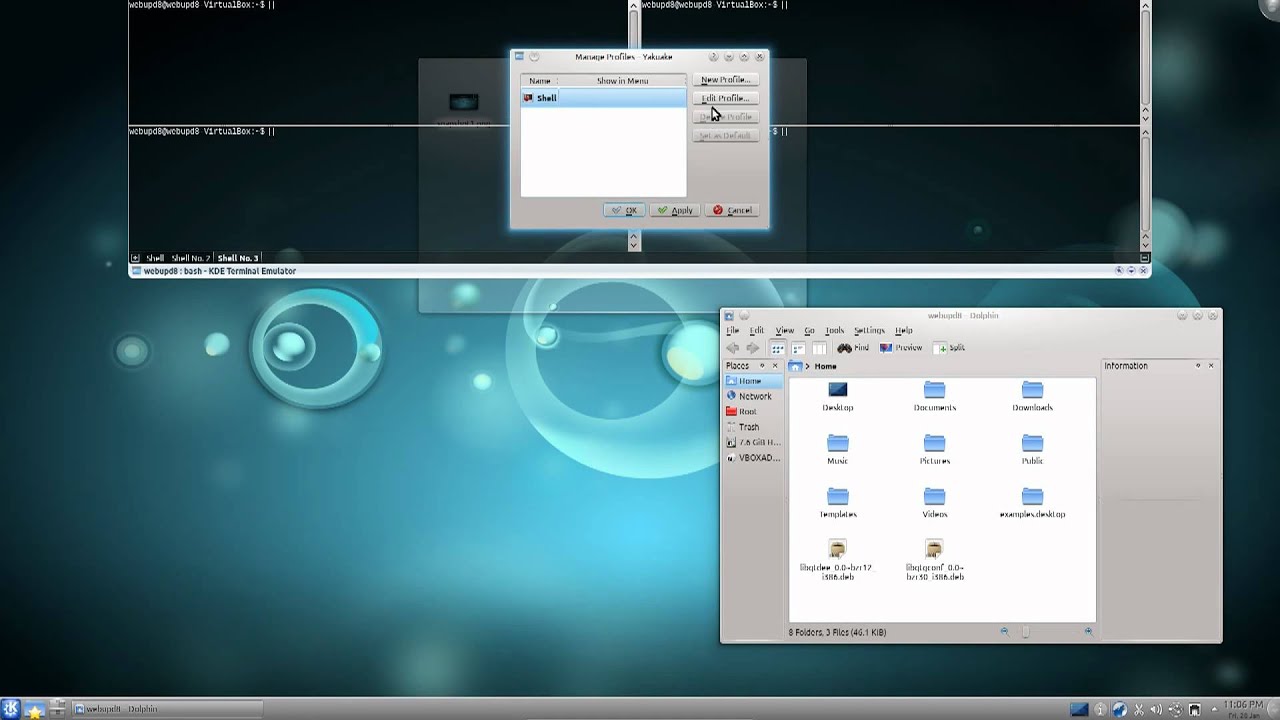Open the Desktop folder in Dolphin

click(x=838, y=396)
